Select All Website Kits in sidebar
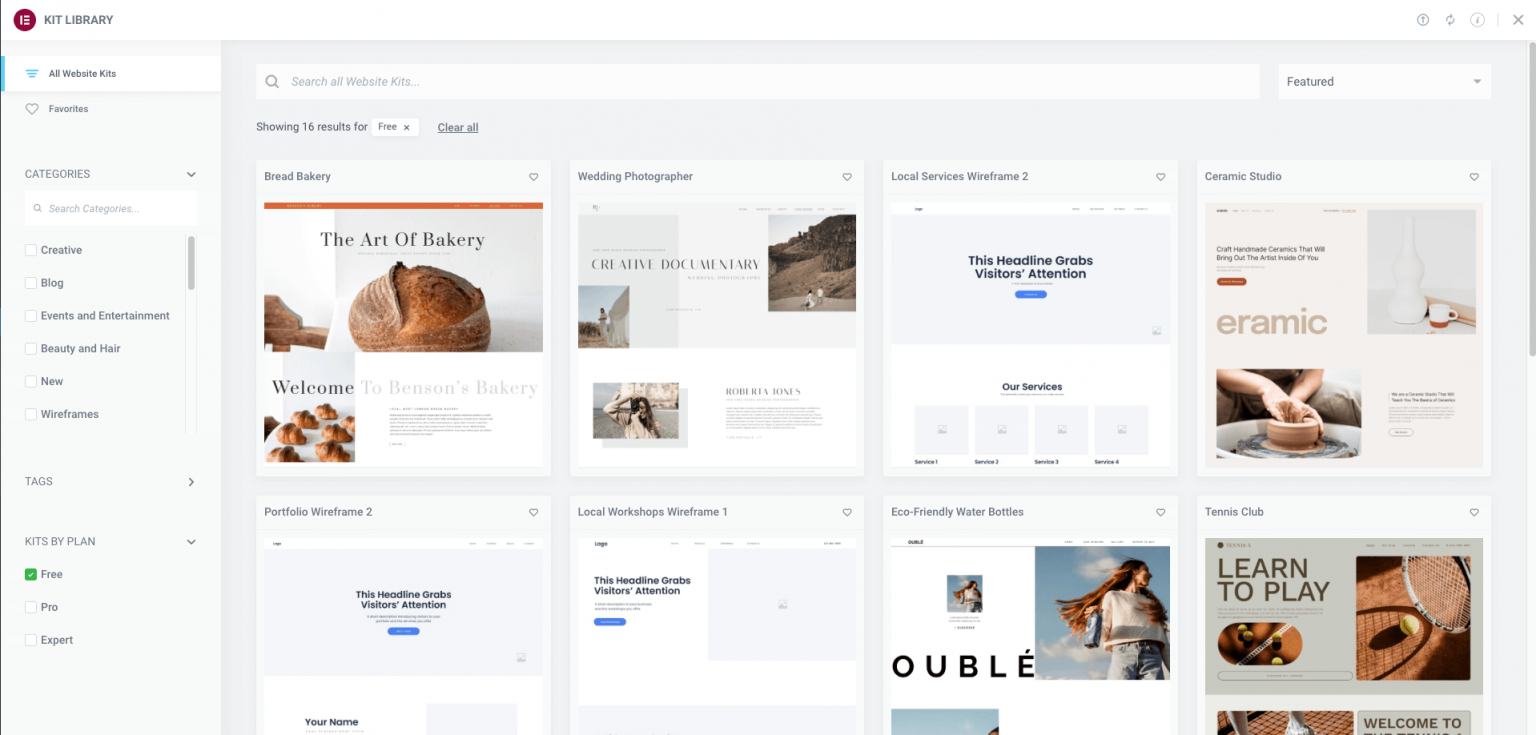 [x=82, y=74]
